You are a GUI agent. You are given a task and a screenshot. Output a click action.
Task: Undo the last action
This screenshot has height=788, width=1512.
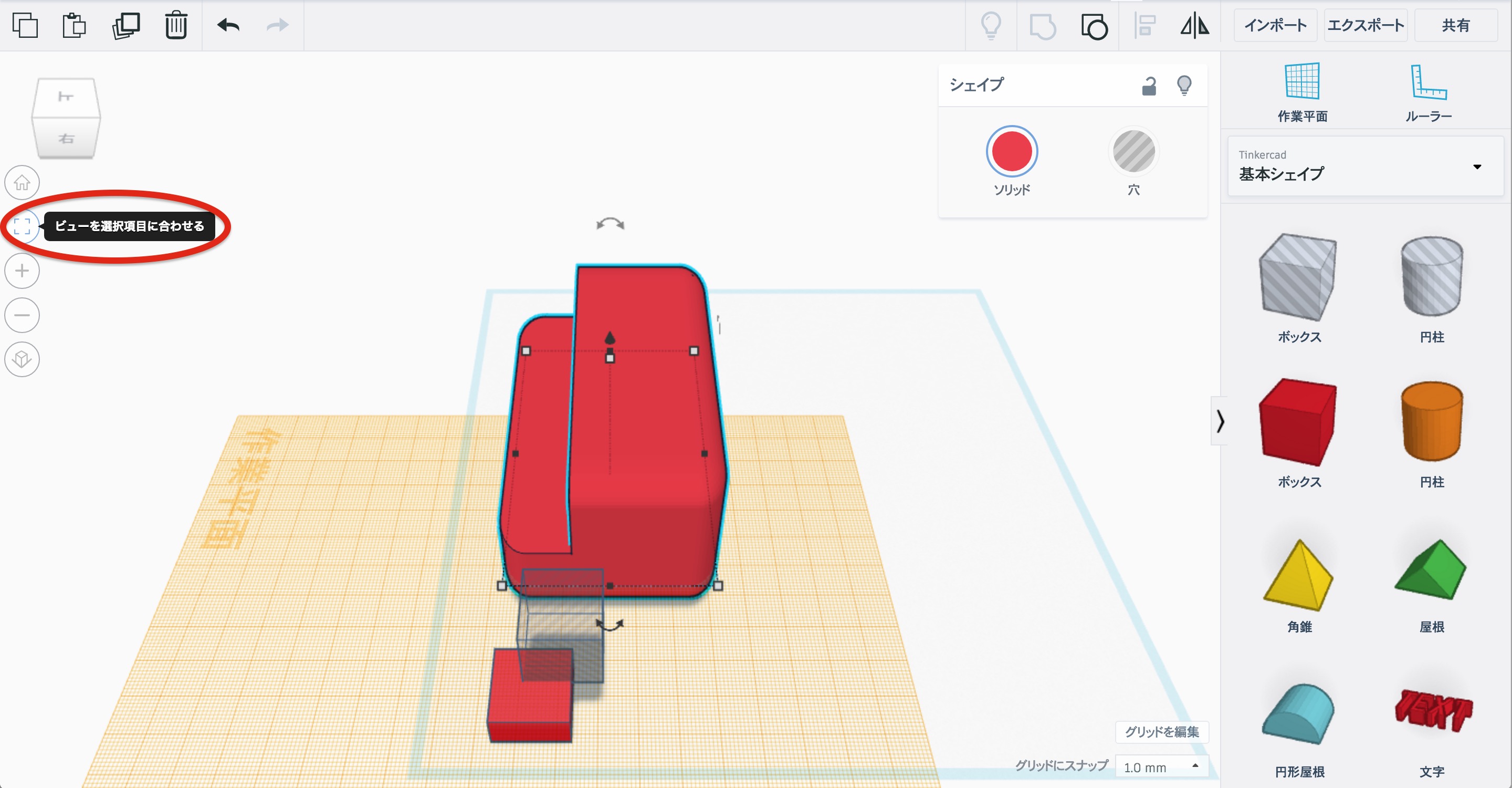(228, 25)
